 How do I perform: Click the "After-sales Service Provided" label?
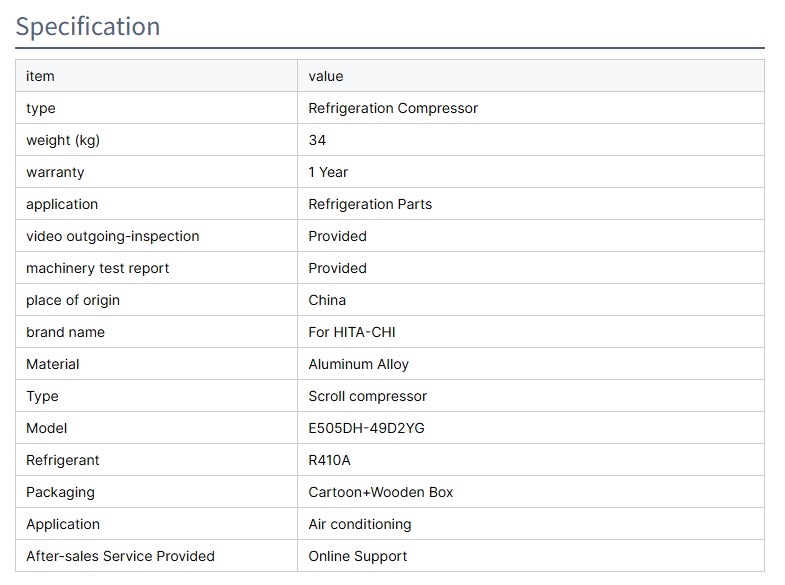[120, 556]
